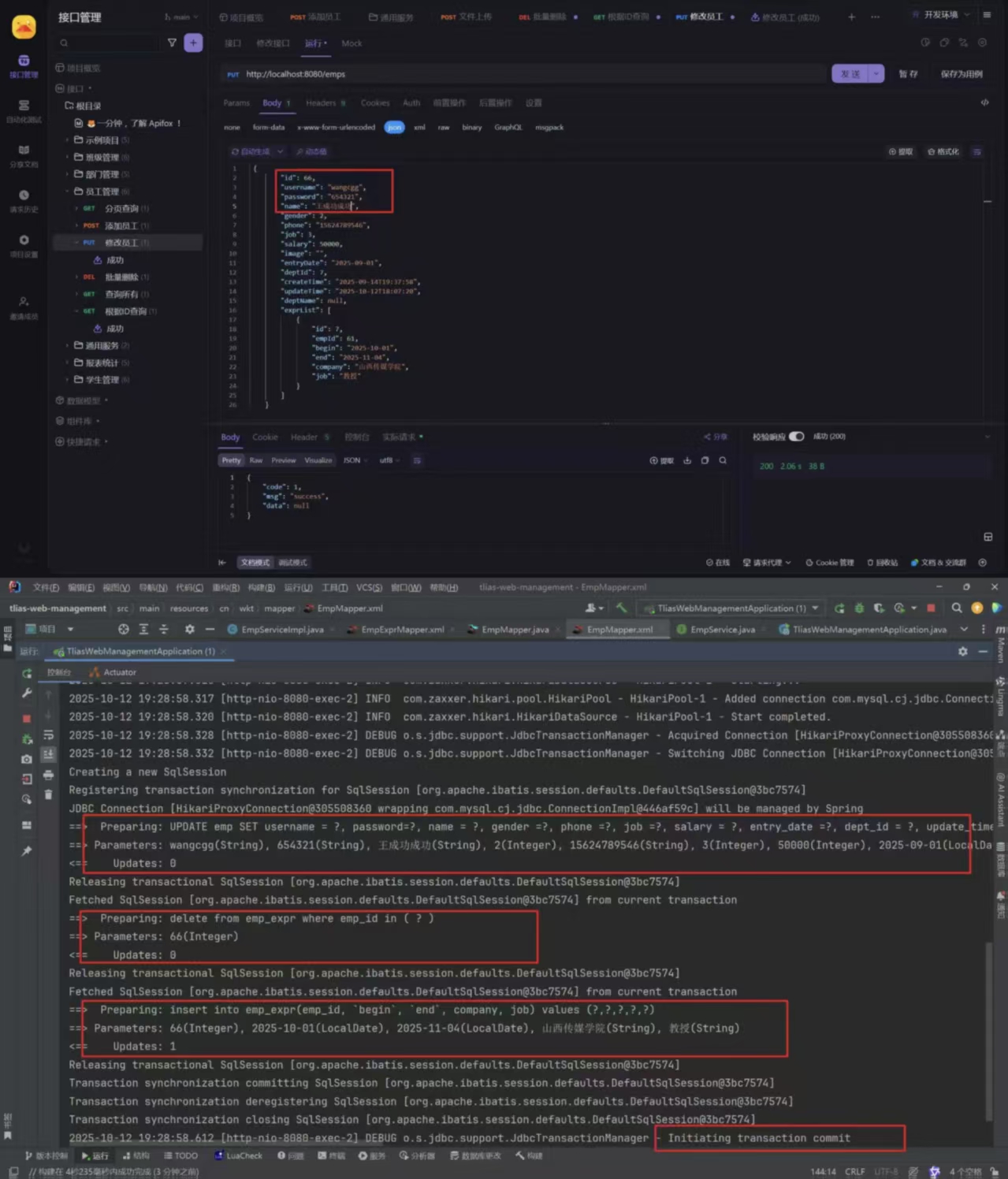Screen dimensions: 1008x1179
Task: Open the Headers tab in request panel
Action: pyautogui.click(x=321, y=103)
